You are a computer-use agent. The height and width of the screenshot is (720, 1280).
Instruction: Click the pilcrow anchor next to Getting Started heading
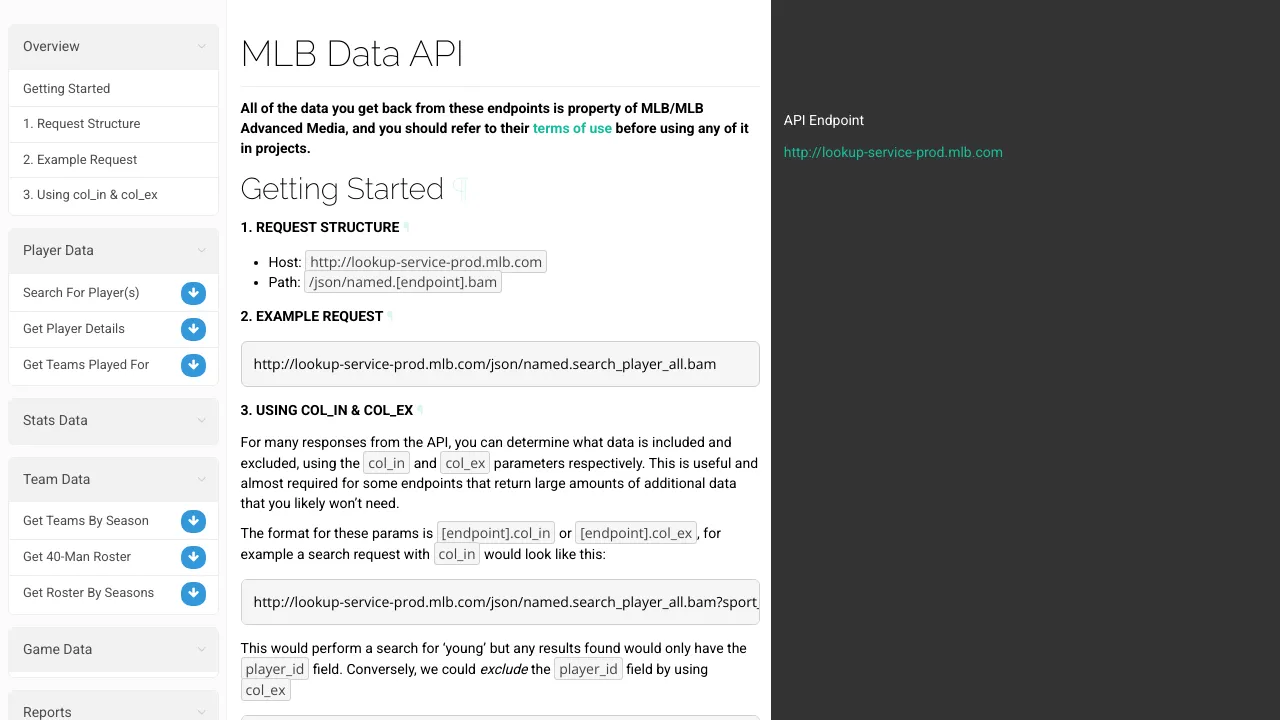click(x=460, y=189)
